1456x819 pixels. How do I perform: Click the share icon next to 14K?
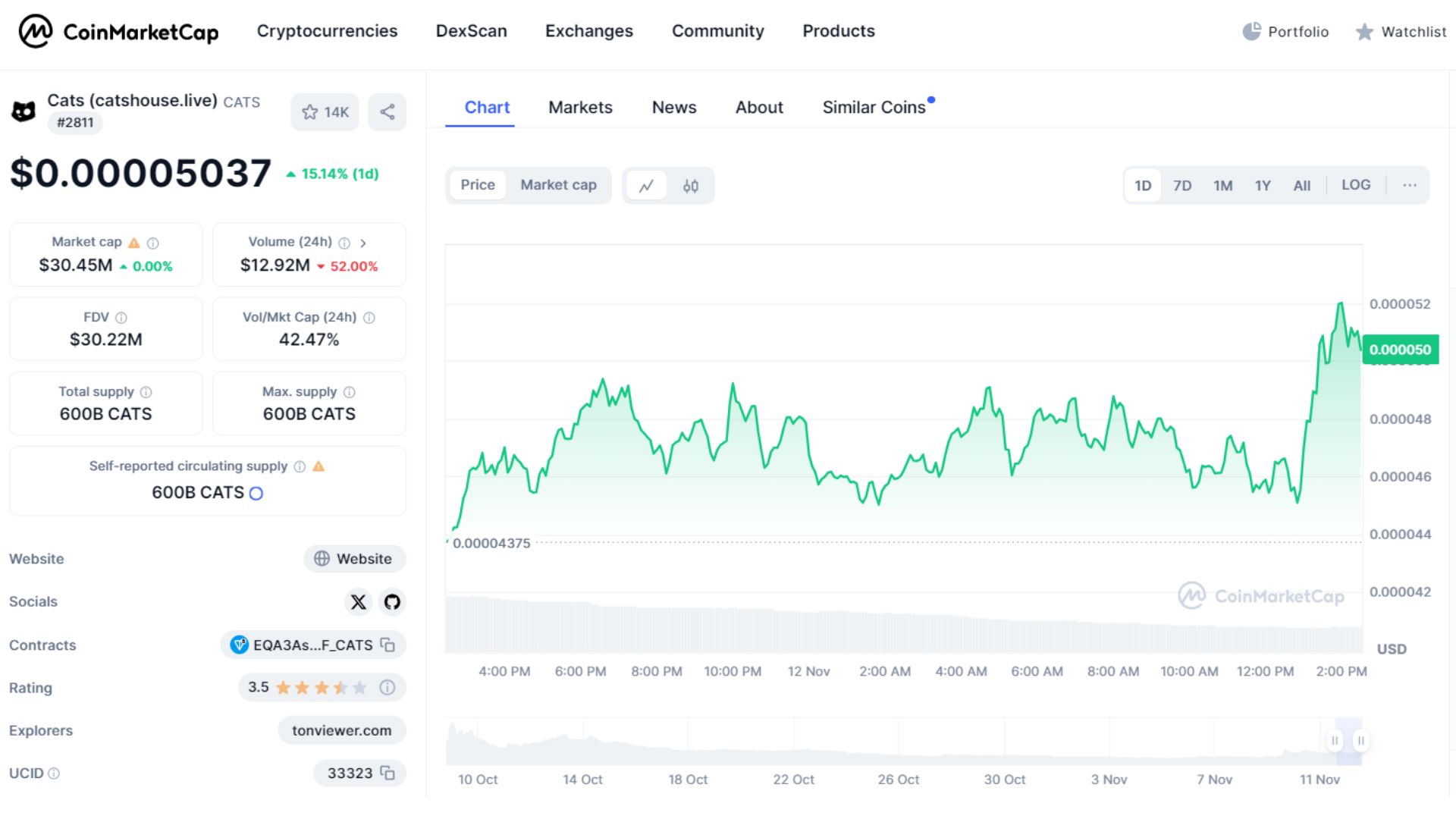click(x=388, y=112)
